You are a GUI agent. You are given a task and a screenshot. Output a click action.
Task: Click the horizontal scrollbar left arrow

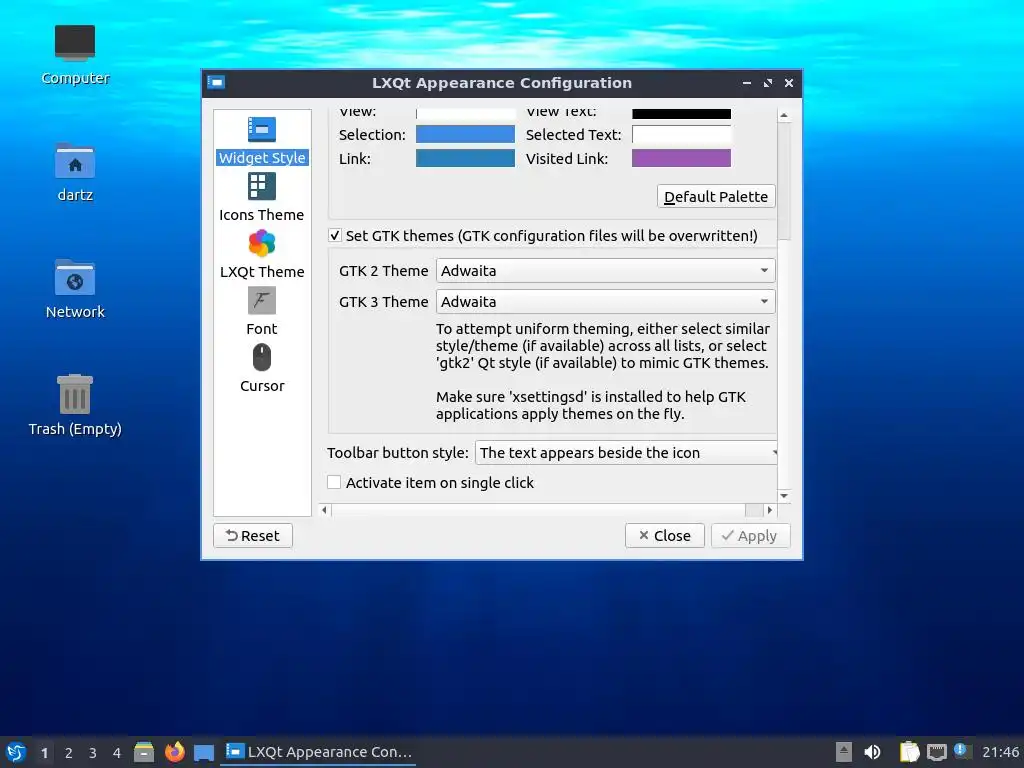[x=325, y=510]
